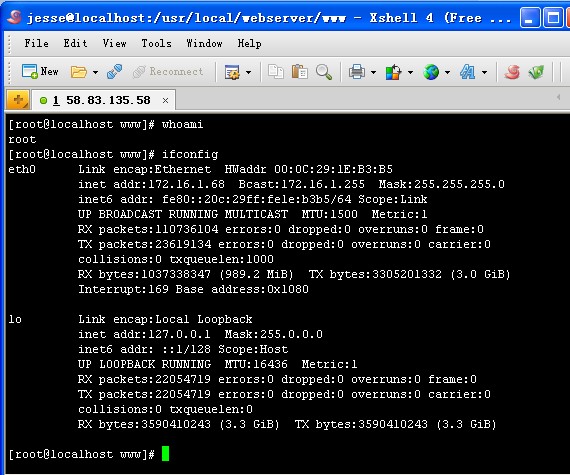This screenshot has height=475, width=570.
Task: Click the terminal prompt cursor
Action: (165, 454)
